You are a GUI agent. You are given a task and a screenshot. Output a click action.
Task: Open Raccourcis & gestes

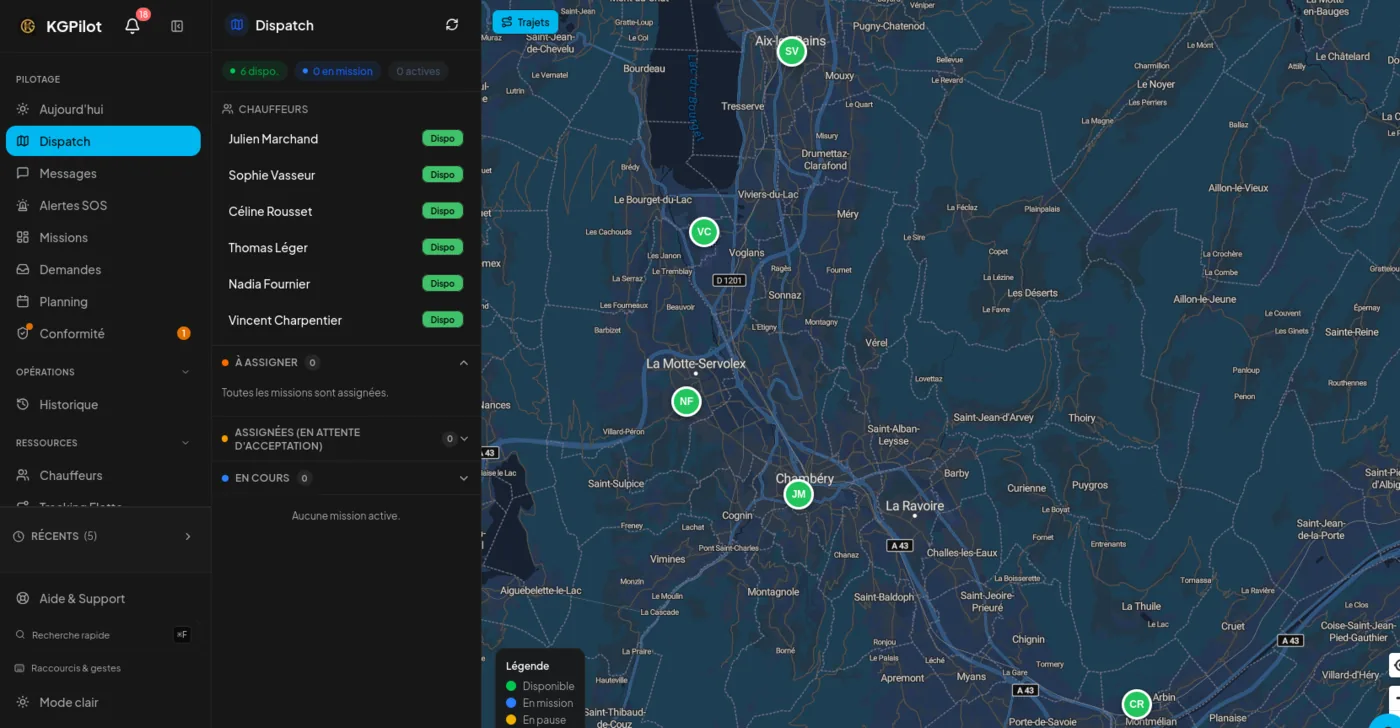103,668
